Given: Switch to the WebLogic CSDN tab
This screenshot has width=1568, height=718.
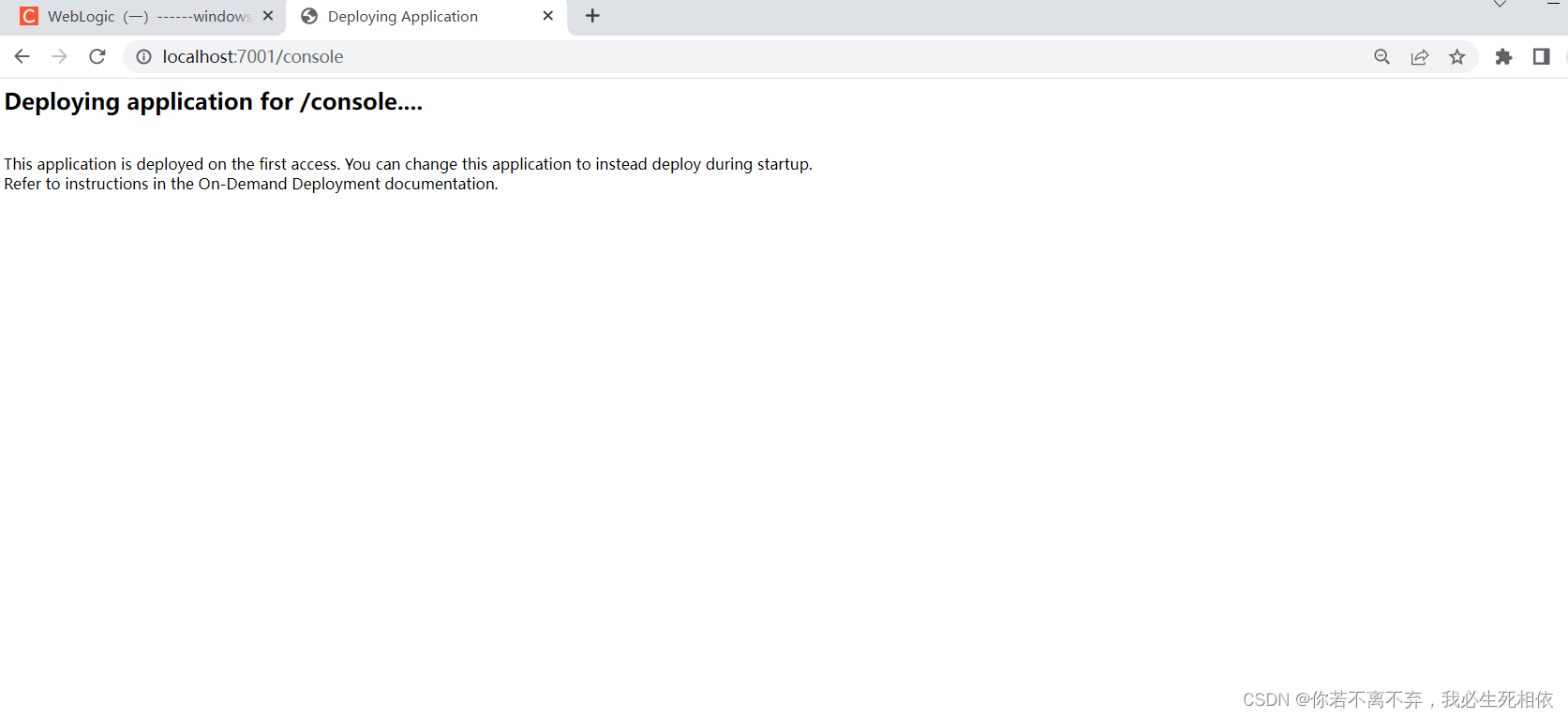Looking at the screenshot, I should pos(142,17).
